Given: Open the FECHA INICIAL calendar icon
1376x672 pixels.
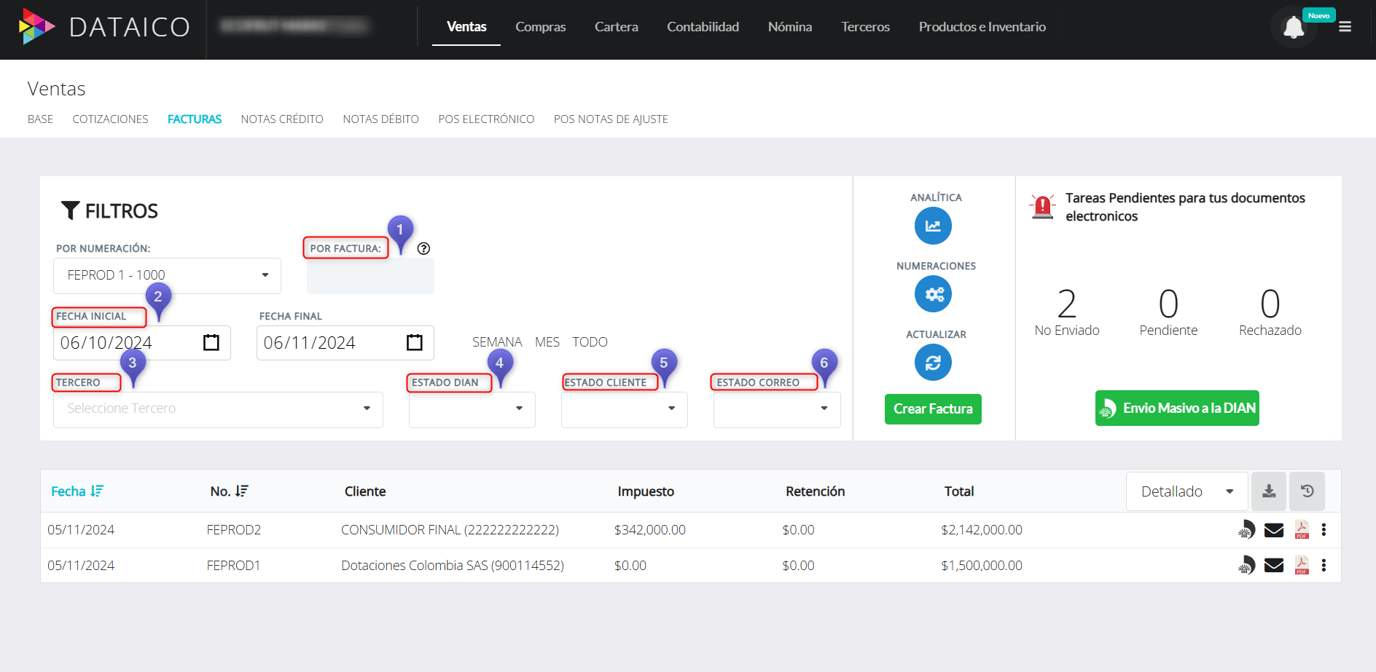Looking at the screenshot, I should coord(211,341).
